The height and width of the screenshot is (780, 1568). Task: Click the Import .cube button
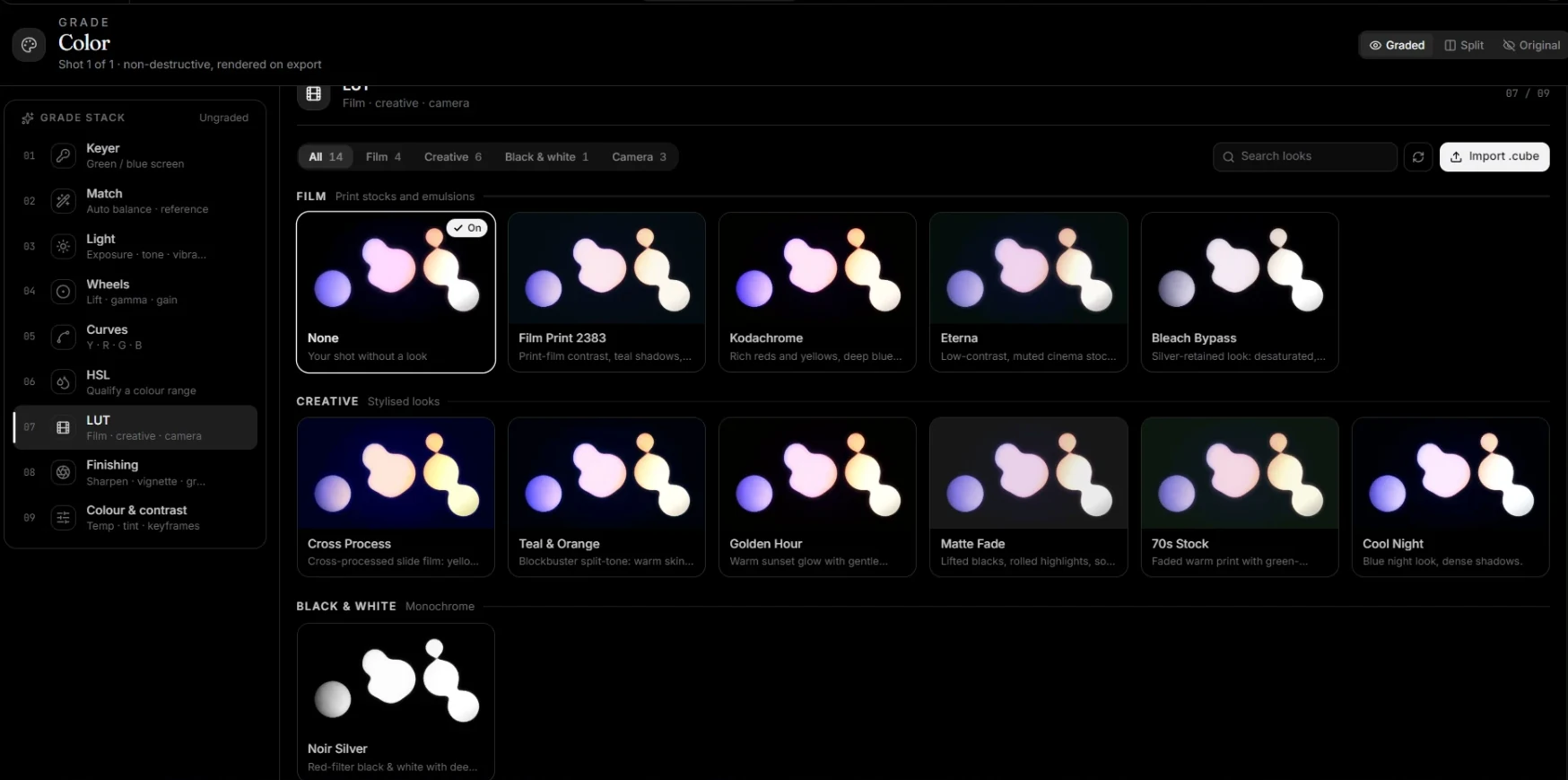pos(1494,156)
